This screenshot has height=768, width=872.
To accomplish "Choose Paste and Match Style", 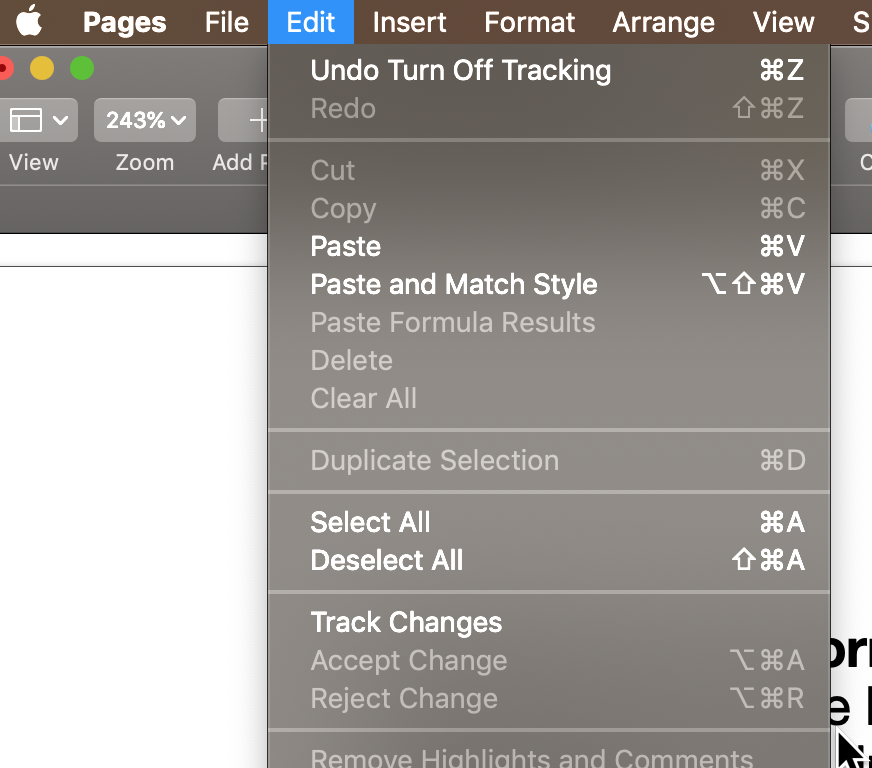I will pos(454,284).
